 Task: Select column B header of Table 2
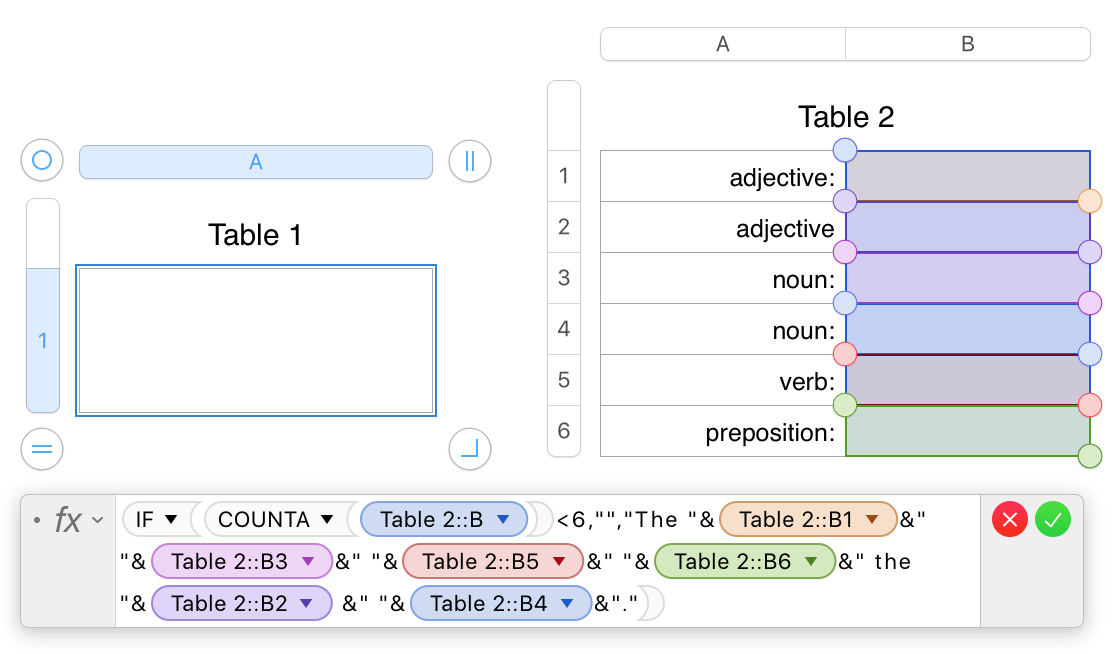point(967,44)
